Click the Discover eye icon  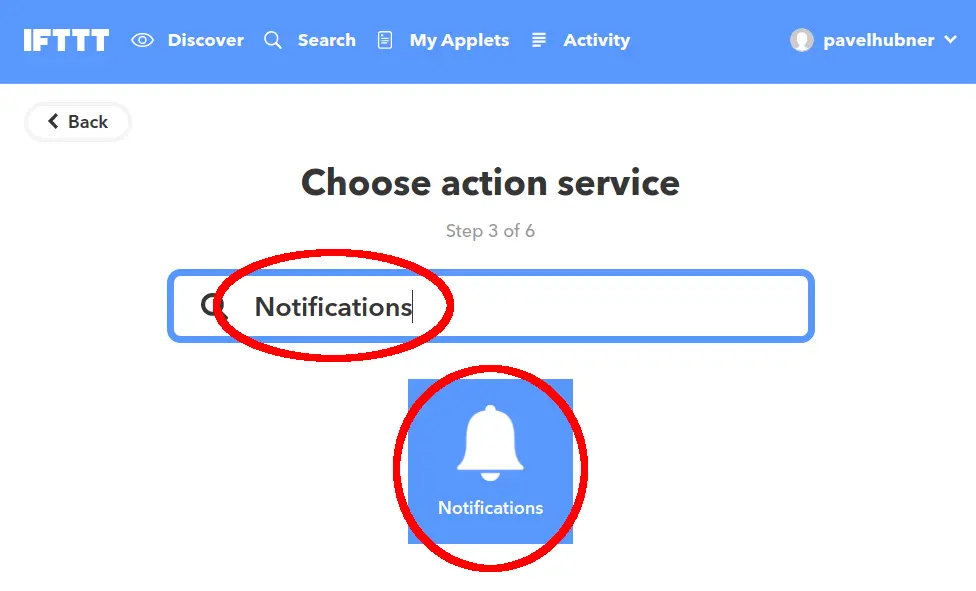pos(143,40)
